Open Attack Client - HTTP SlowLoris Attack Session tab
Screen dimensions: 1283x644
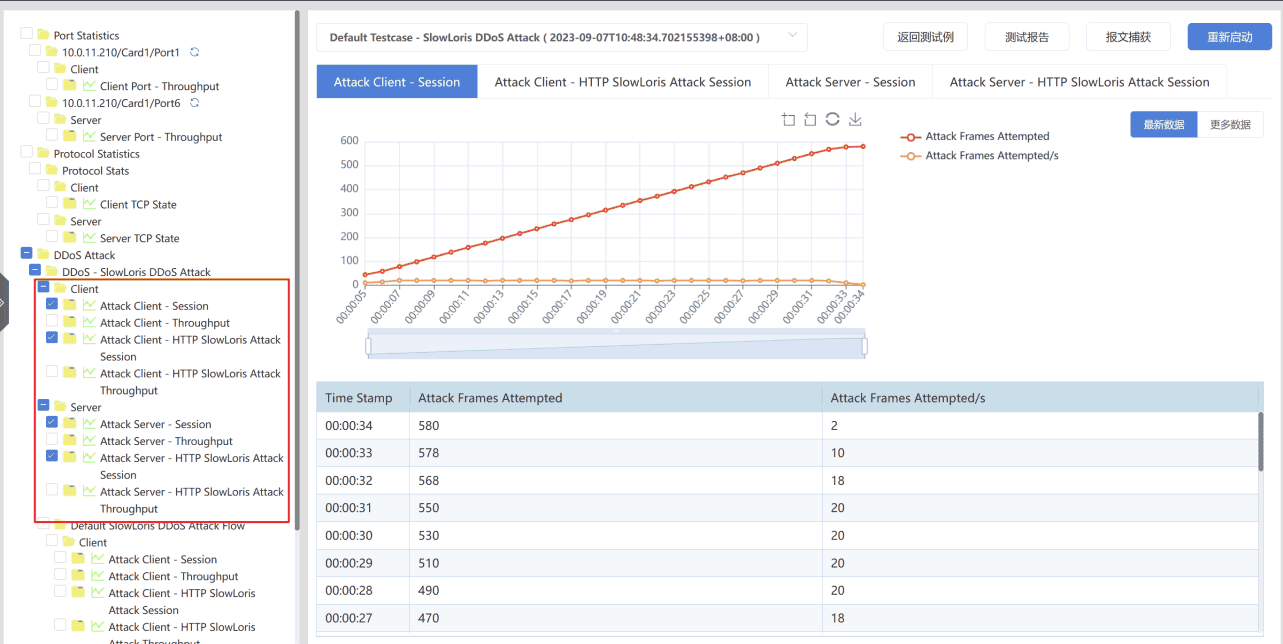(x=622, y=82)
